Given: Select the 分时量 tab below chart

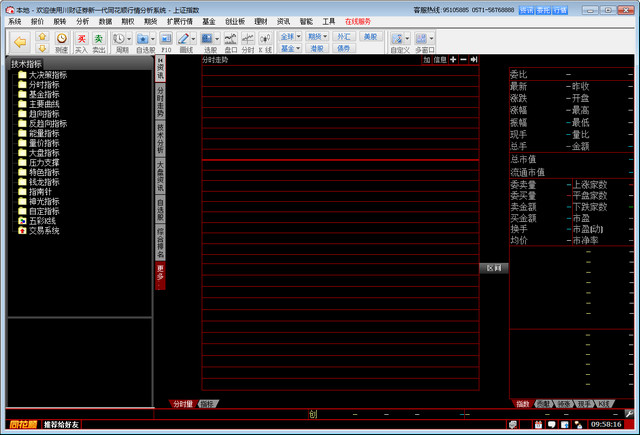Looking at the screenshot, I should (x=182, y=404).
